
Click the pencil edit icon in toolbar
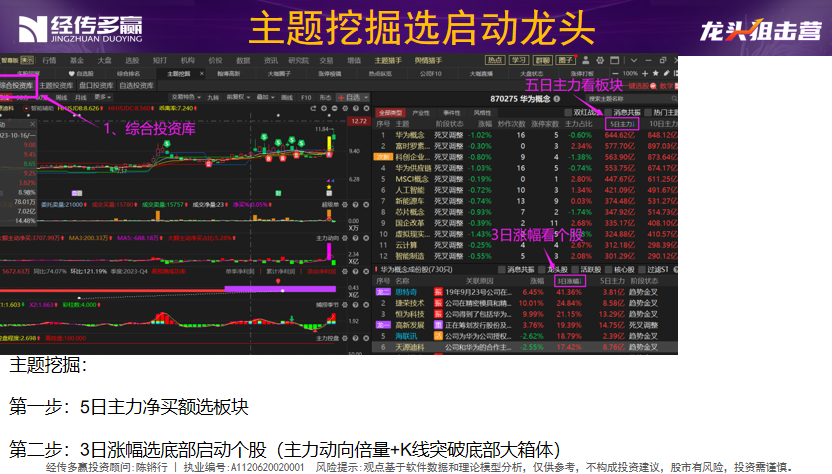pos(666,73)
